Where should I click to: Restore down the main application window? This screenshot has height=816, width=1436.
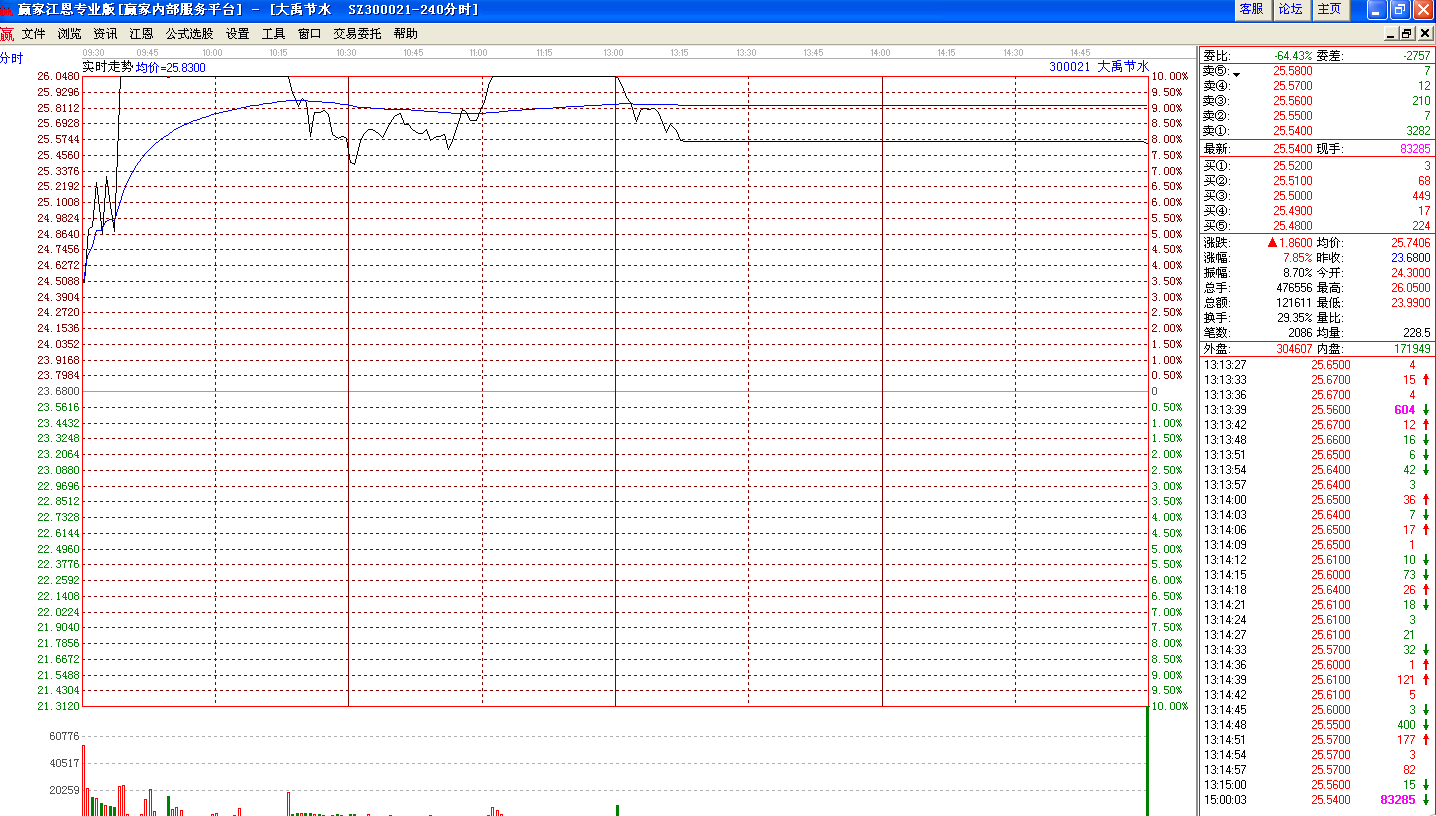1400,9
